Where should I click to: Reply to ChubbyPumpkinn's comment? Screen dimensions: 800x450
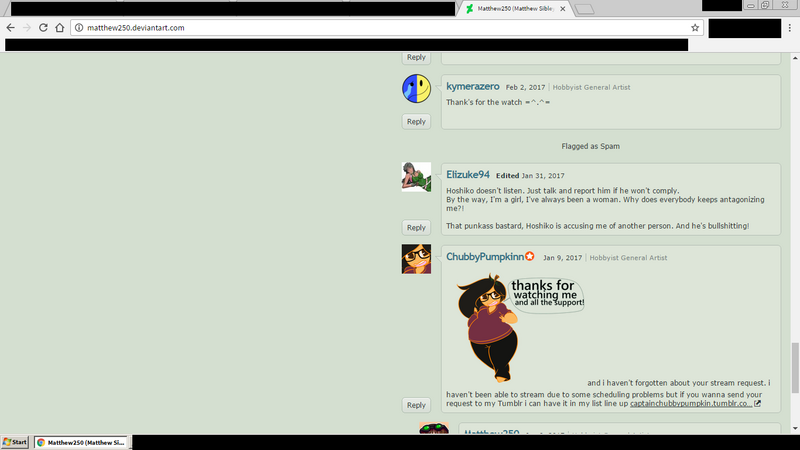pos(416,405)
